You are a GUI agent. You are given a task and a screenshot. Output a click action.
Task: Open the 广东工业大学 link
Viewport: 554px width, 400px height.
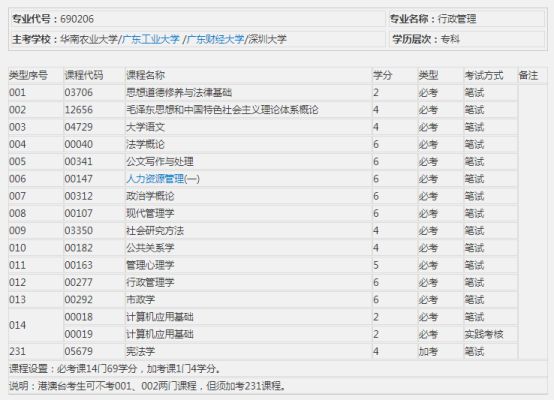pos(151,39)
